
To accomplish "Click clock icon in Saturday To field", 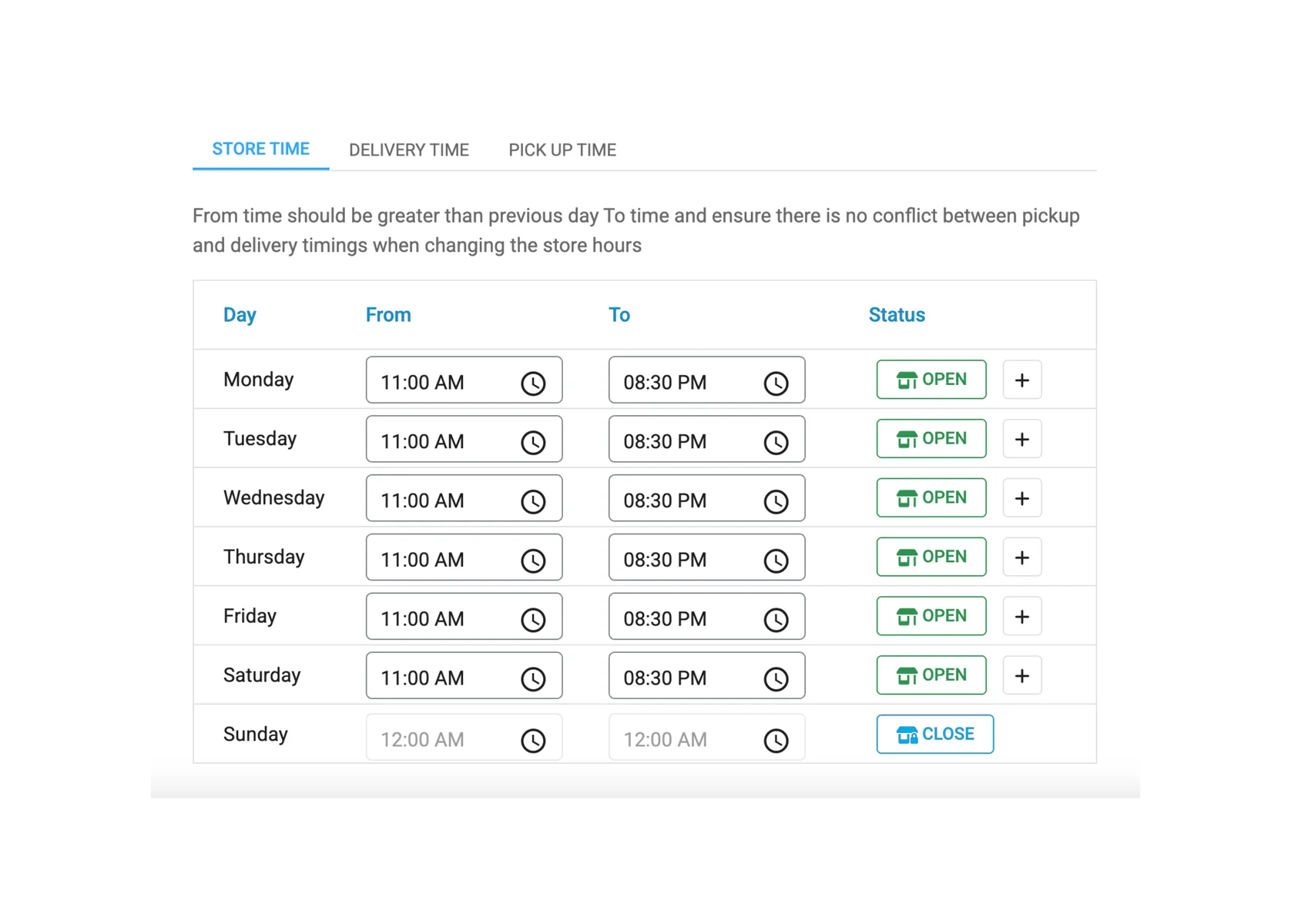I will pyautogui.click(x=776, y=678).
